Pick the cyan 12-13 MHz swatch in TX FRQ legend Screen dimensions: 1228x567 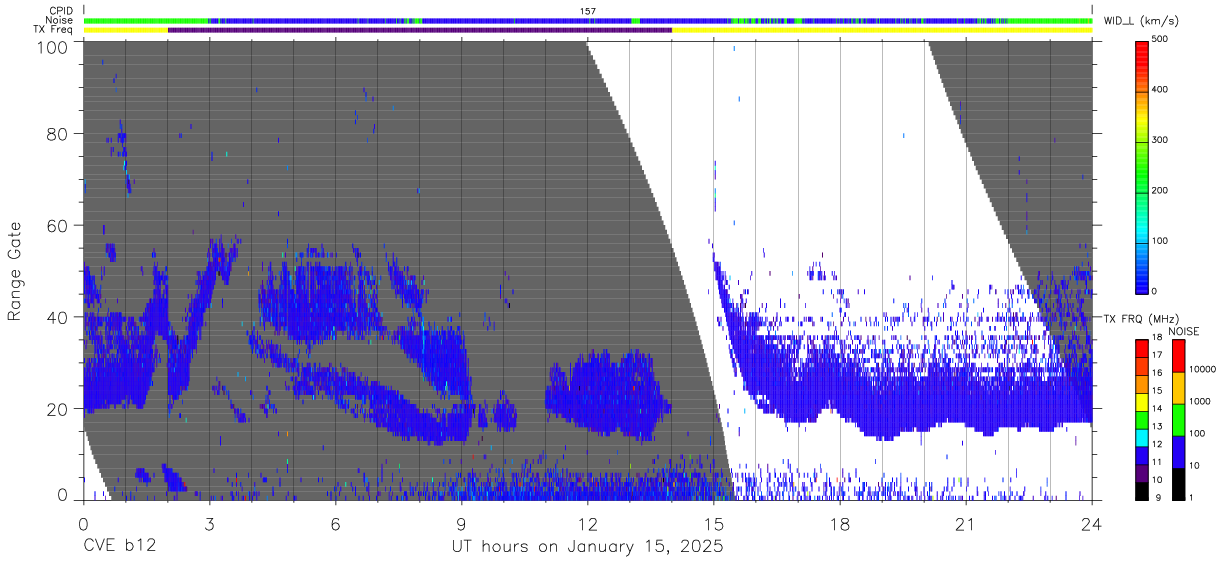pyautogui.click(x=1142, y=437)
